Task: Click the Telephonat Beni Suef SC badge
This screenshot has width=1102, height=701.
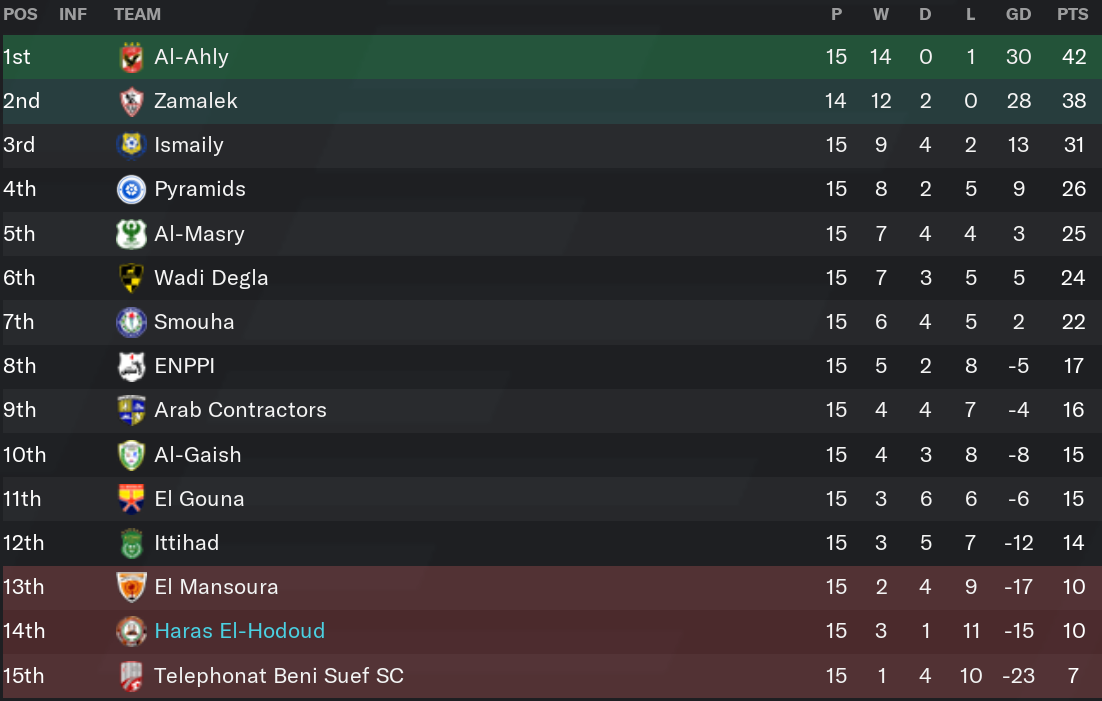Action: point(131,676)
